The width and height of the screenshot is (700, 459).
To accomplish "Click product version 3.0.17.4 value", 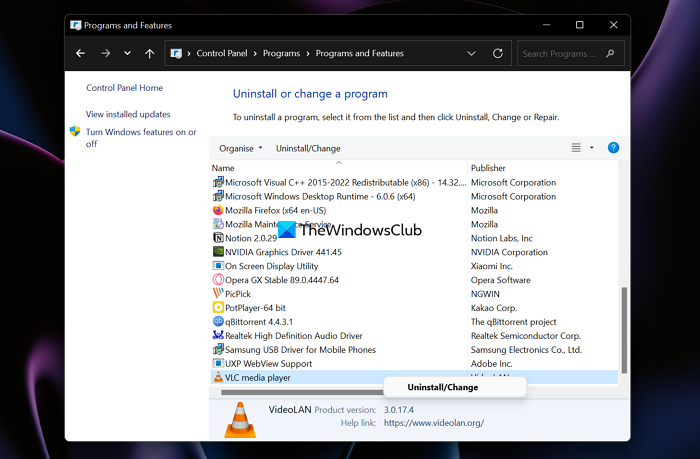I will click(x=399, y=409).
